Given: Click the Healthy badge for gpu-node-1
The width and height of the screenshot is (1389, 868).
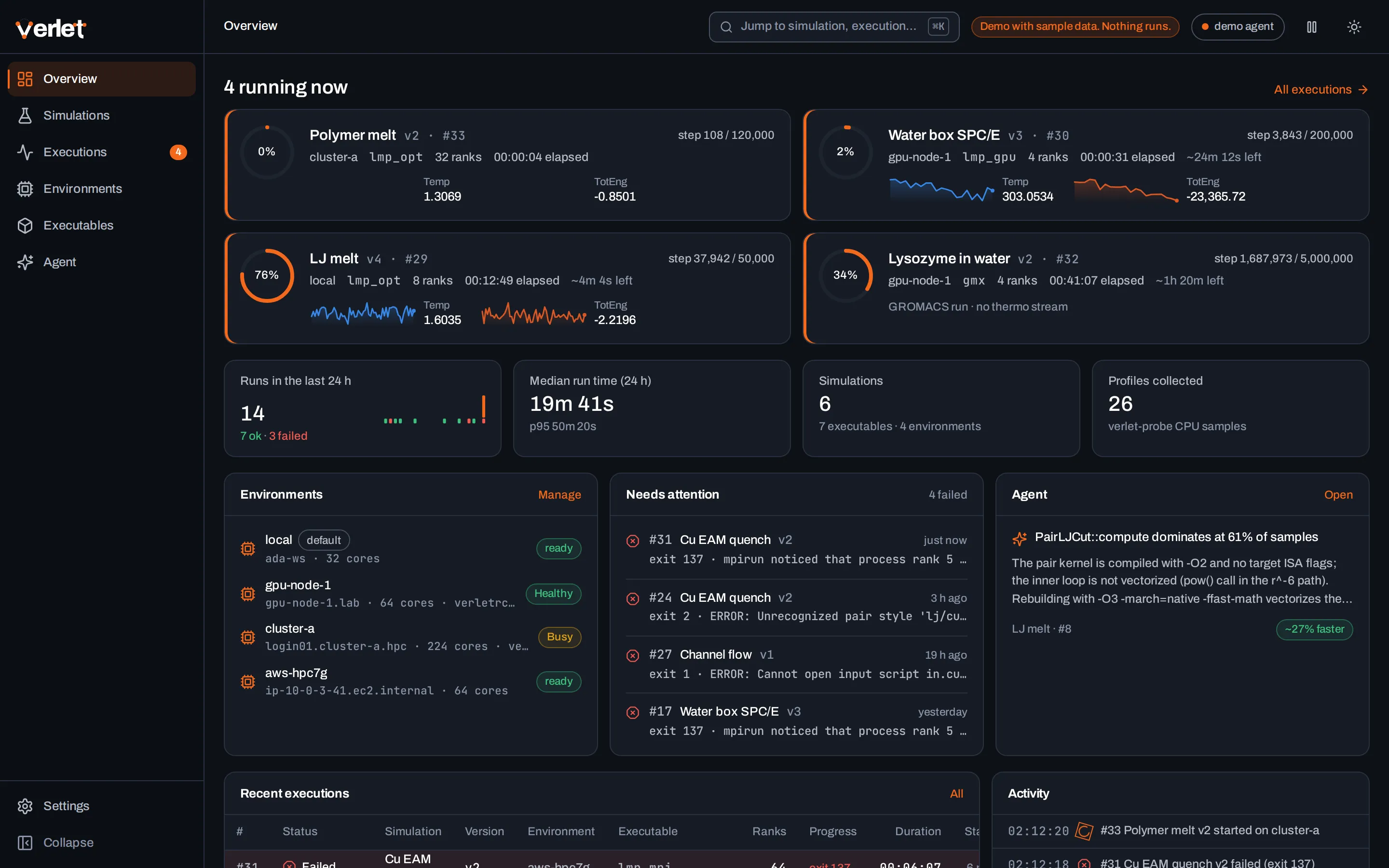Looking at the screenshot, I should [553, 594].
